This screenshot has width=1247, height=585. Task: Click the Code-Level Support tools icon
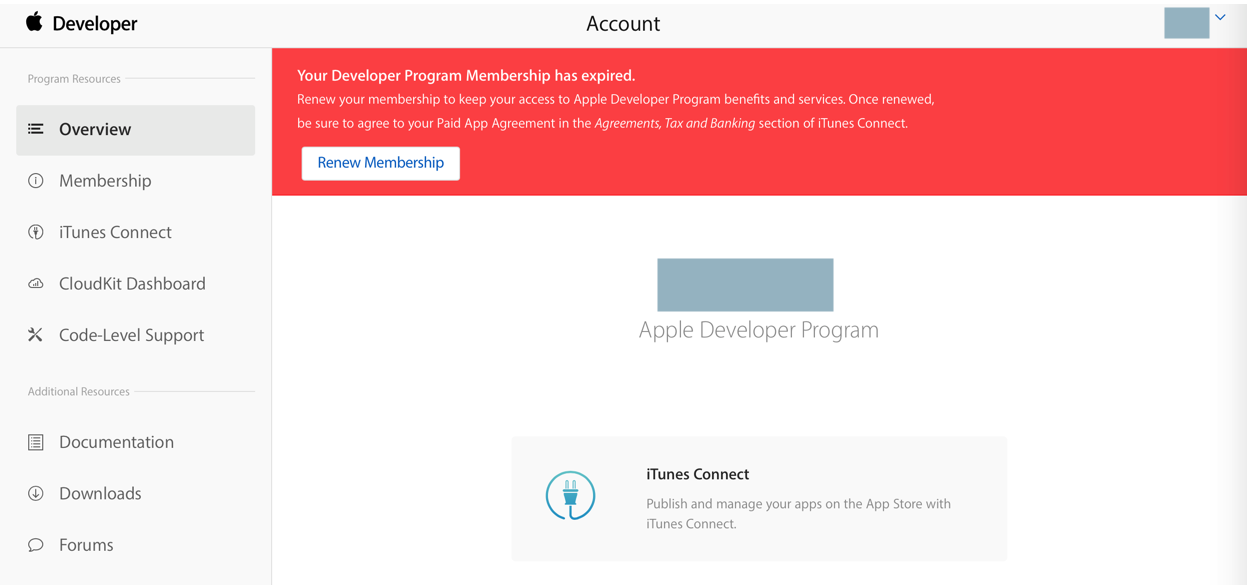(x=36, y=335)
